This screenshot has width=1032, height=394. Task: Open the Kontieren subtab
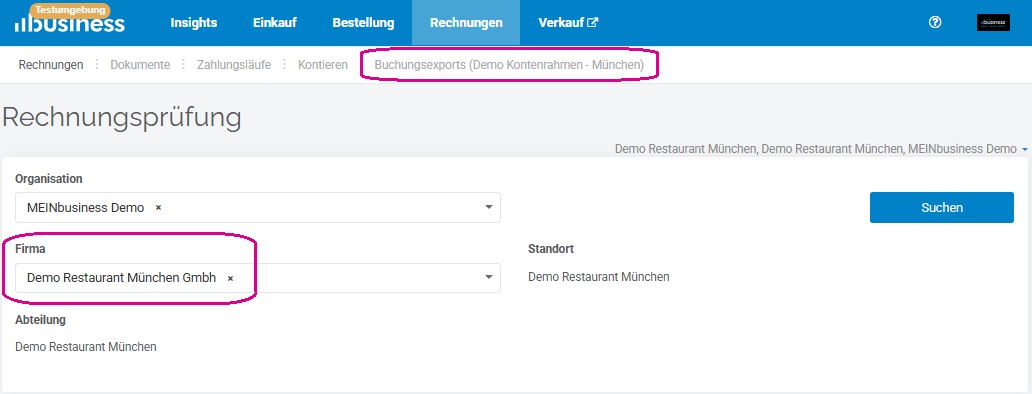pos(322,64)
